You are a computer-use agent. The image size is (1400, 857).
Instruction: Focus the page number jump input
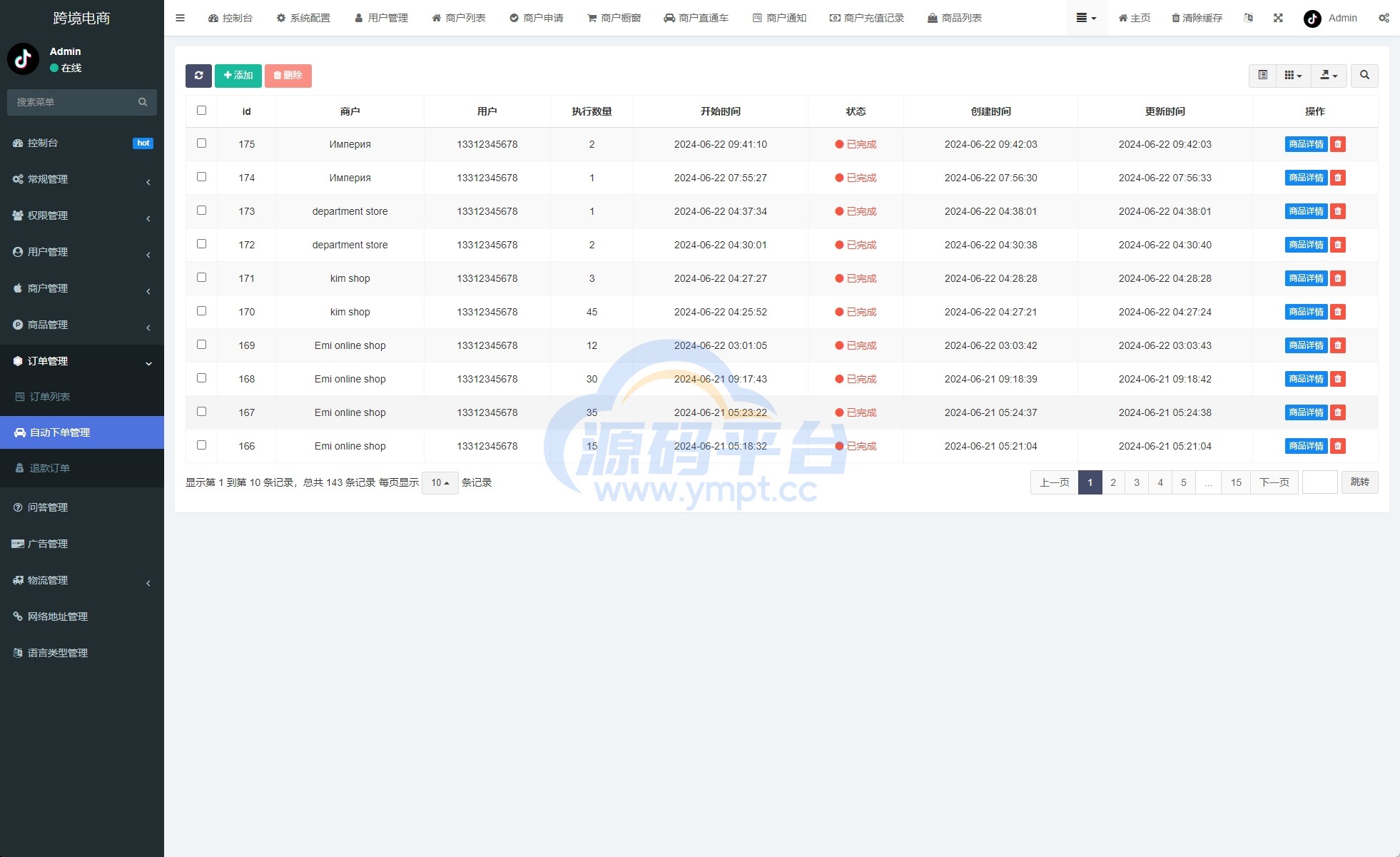click(1320, 483)
